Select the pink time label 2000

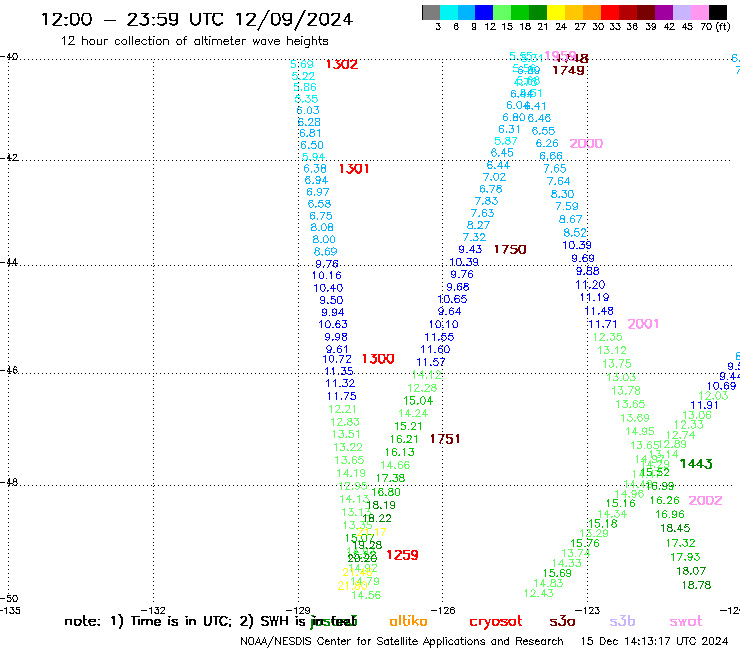pos(586,144)
